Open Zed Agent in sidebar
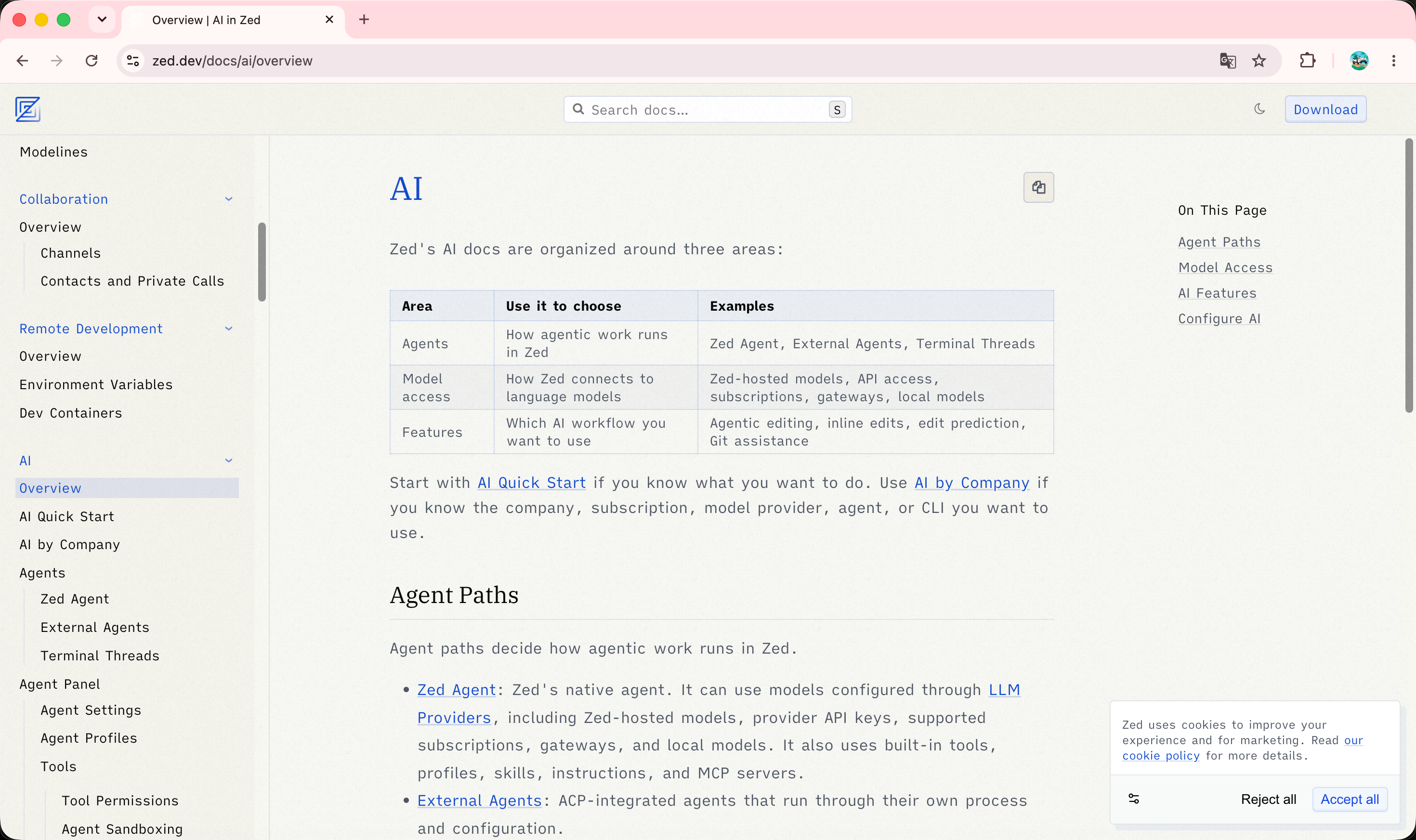 click(75, 599)
